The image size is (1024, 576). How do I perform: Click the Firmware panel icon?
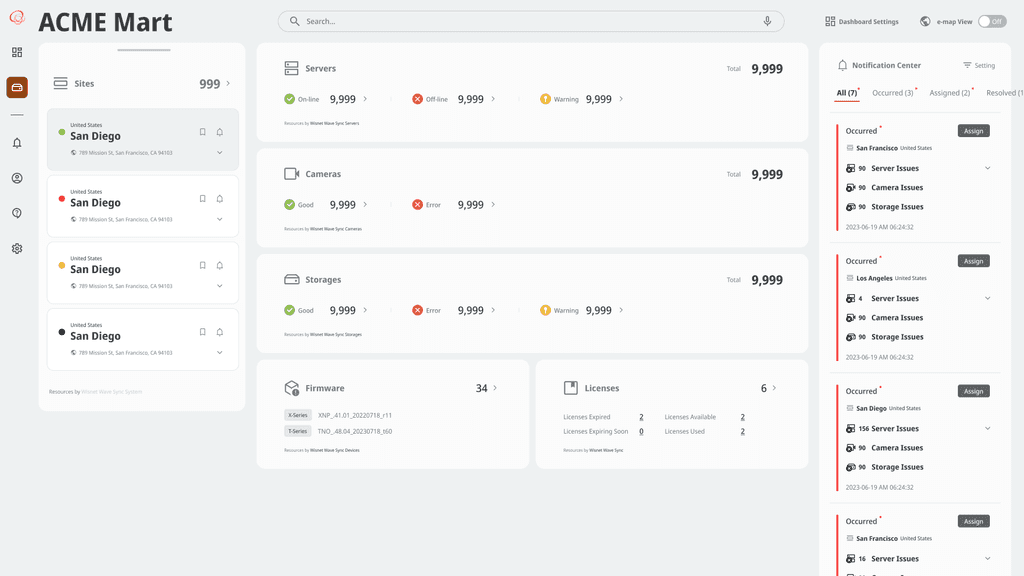click(291, 388)
